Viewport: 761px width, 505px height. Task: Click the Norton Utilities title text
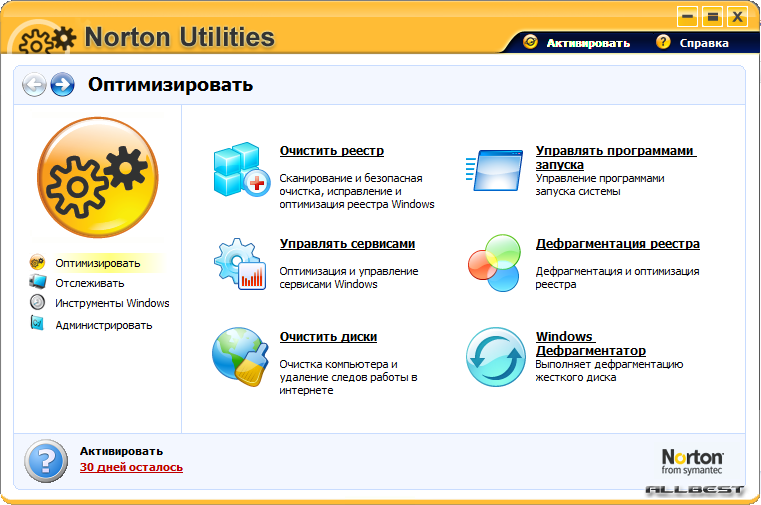180,37
